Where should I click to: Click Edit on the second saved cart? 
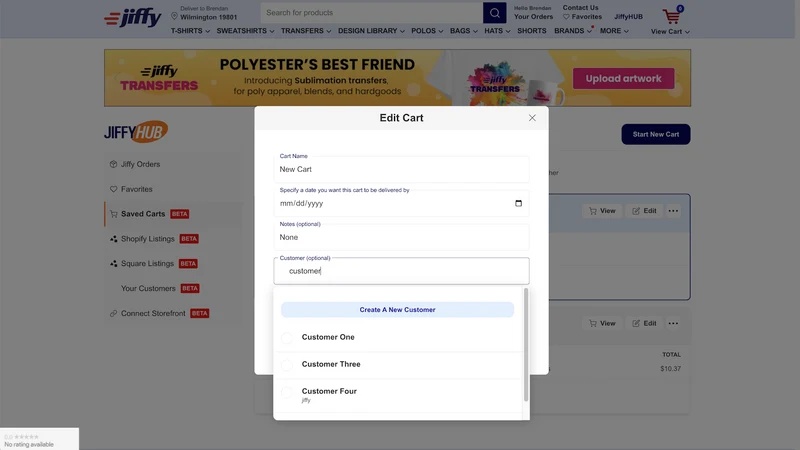click(x=644, y=323)
